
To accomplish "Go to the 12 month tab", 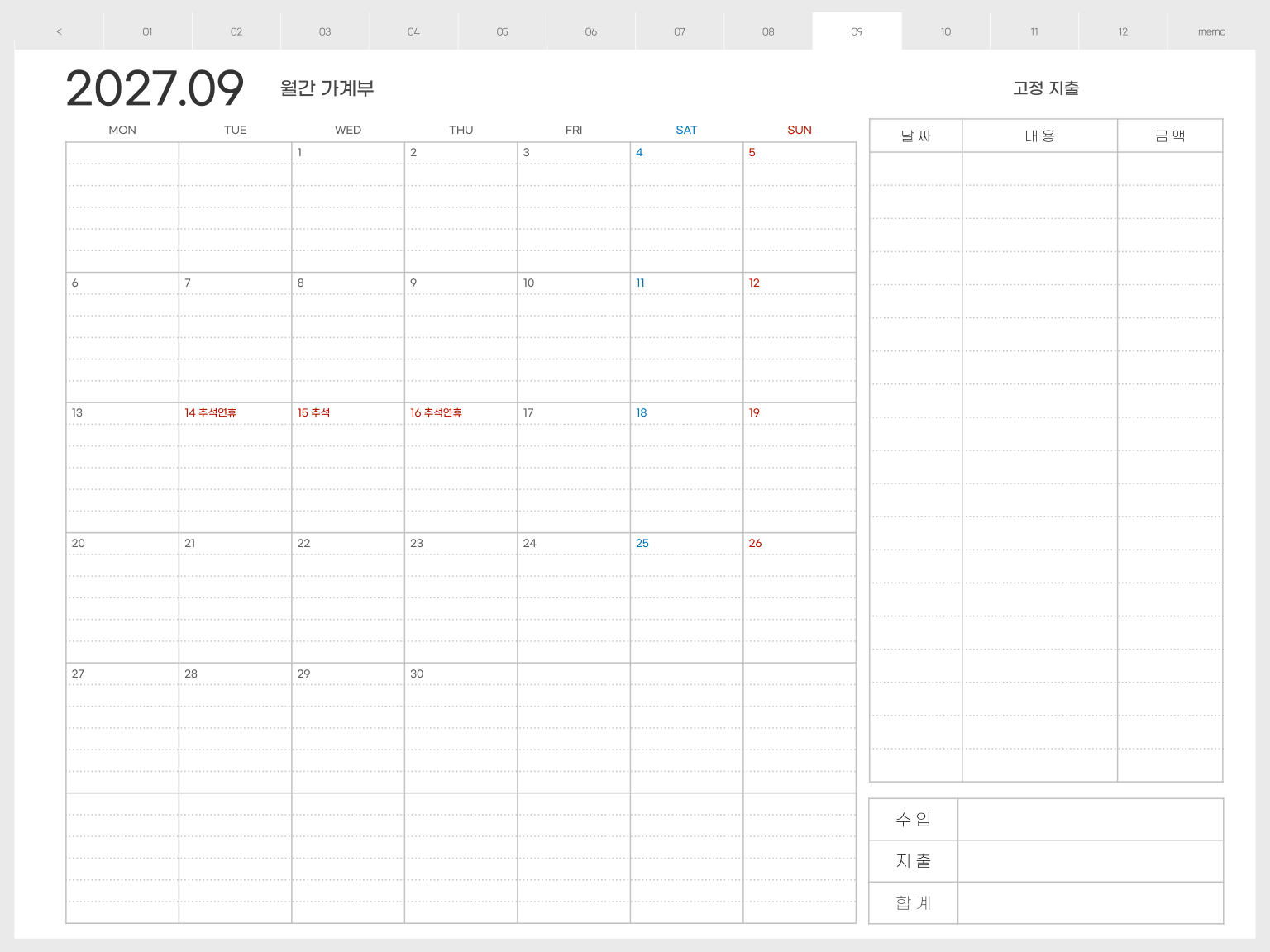I will (x=1123, y=31).
